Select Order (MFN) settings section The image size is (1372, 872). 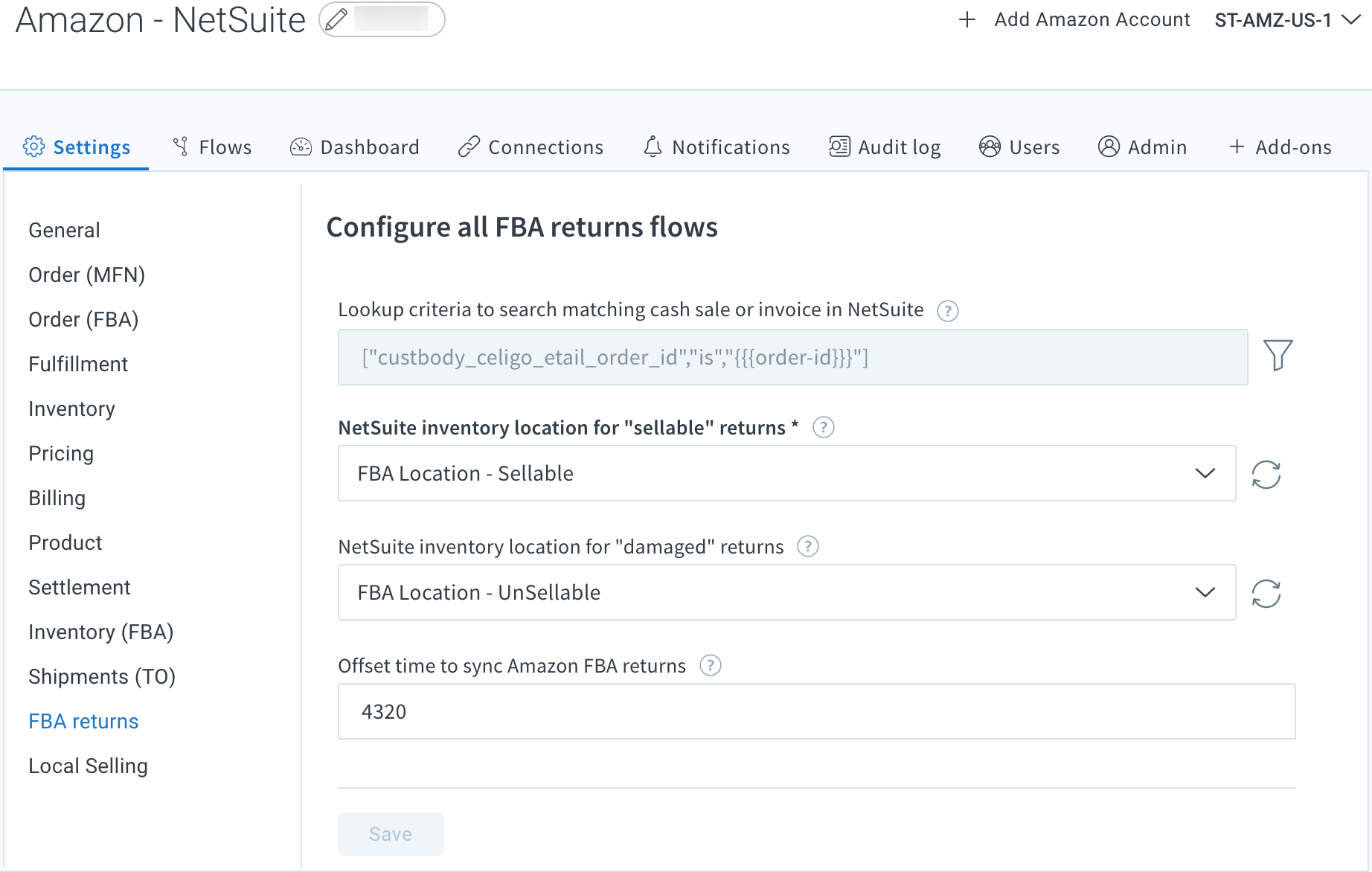click(x=87, y=275)
